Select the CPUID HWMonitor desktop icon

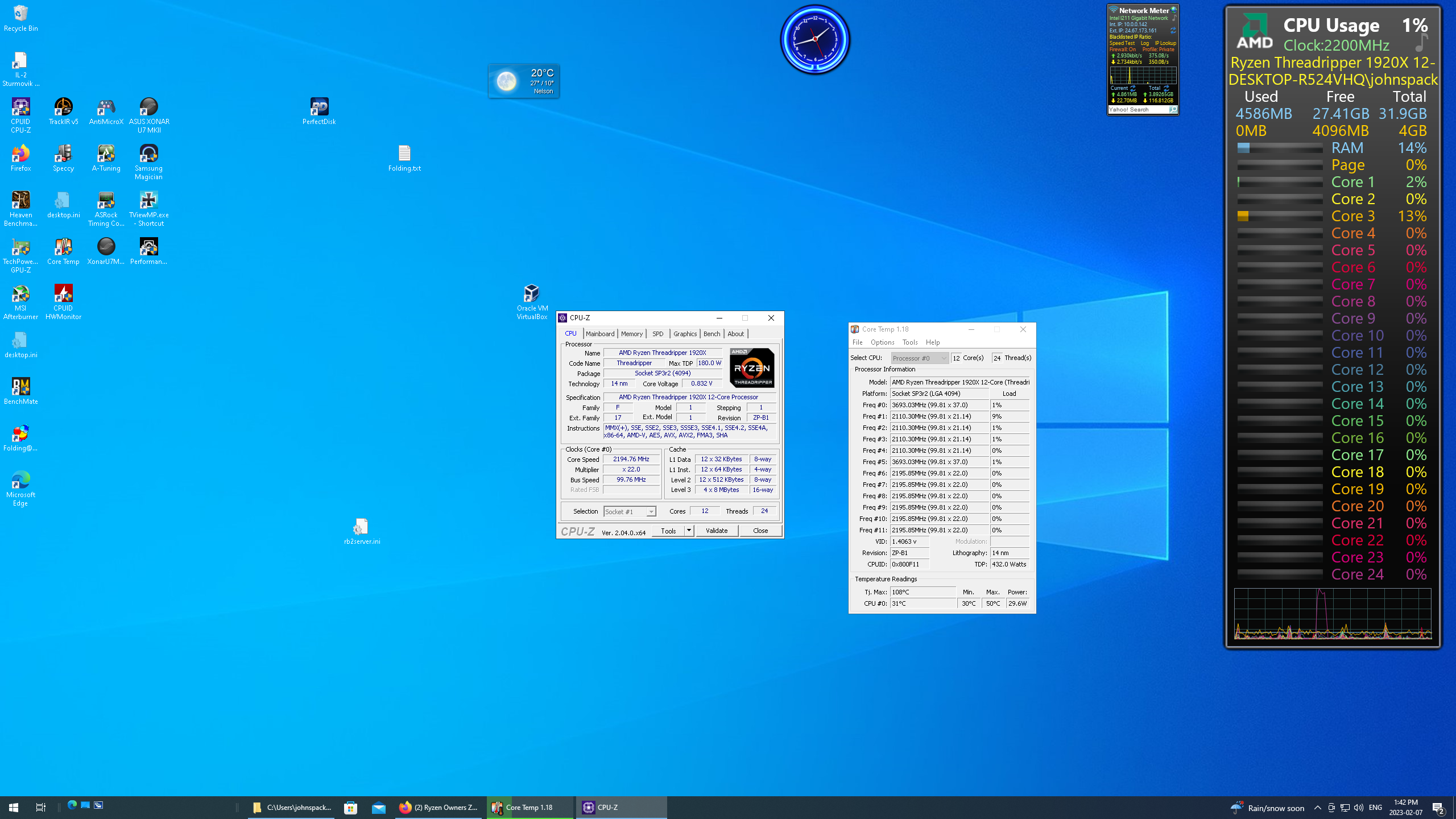click(63, 302)
